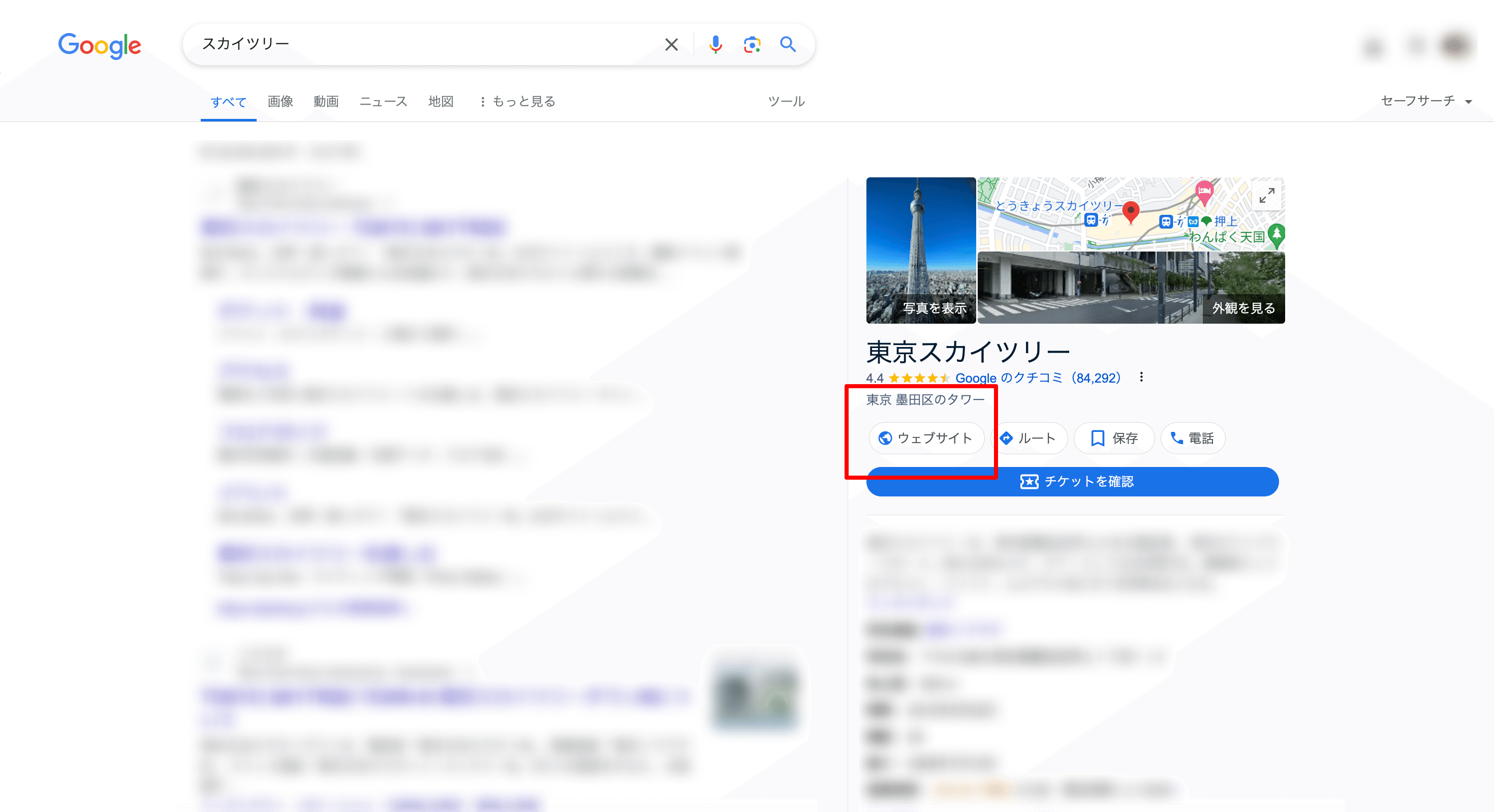1494x812 pixels.
Task: Open Google Lens camera search
Action: pyautogui.click(x=752, y=44)
